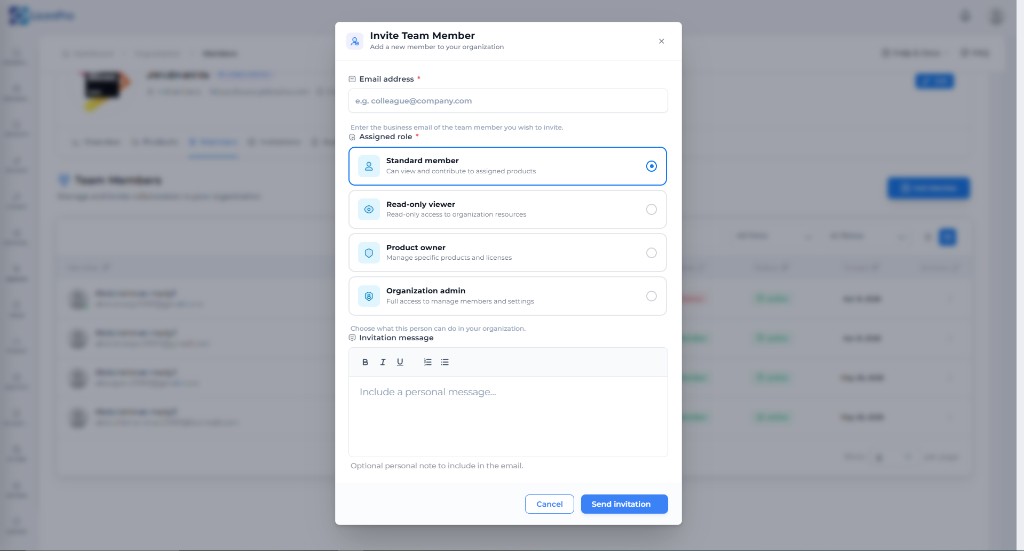Pick the Organization admin radio option
Viewport: 1024px width, 551px height.
click(x=651, y=296)
